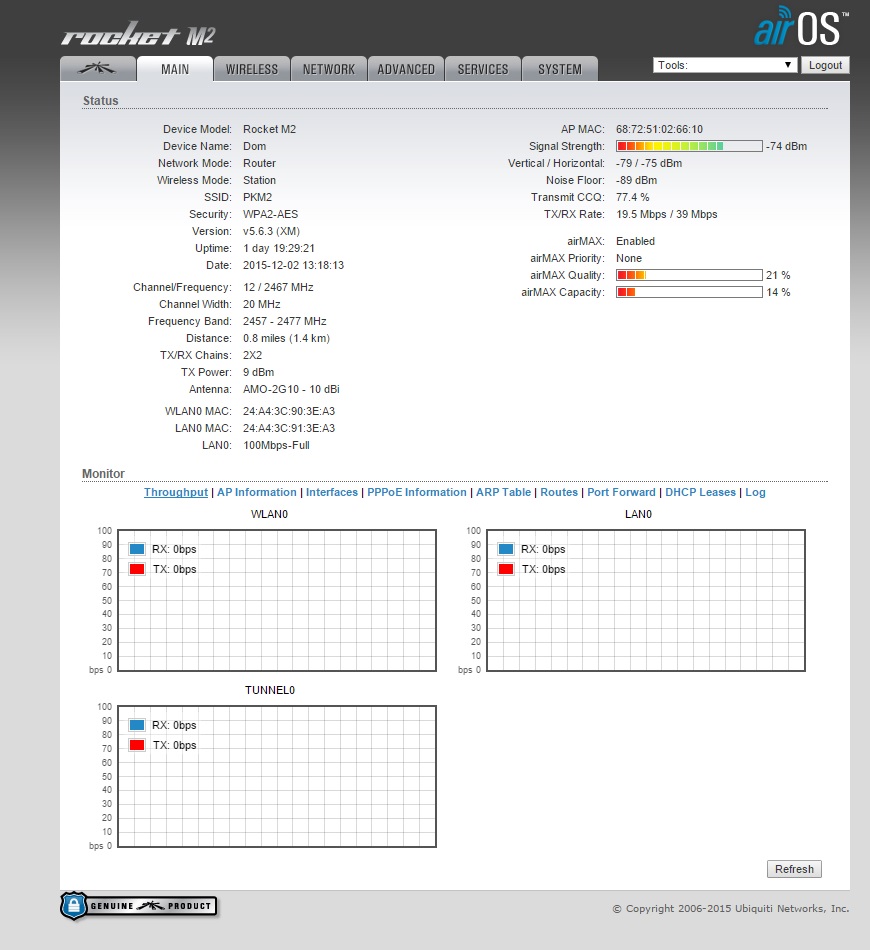This screenshot has height=950, width=870.
Task: Click the Ubiquiti copyright notice
Action: [731, 908]
